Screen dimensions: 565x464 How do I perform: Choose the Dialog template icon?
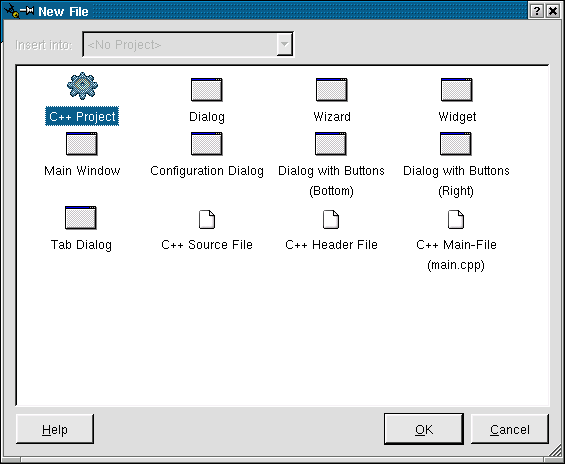[207, 90]
